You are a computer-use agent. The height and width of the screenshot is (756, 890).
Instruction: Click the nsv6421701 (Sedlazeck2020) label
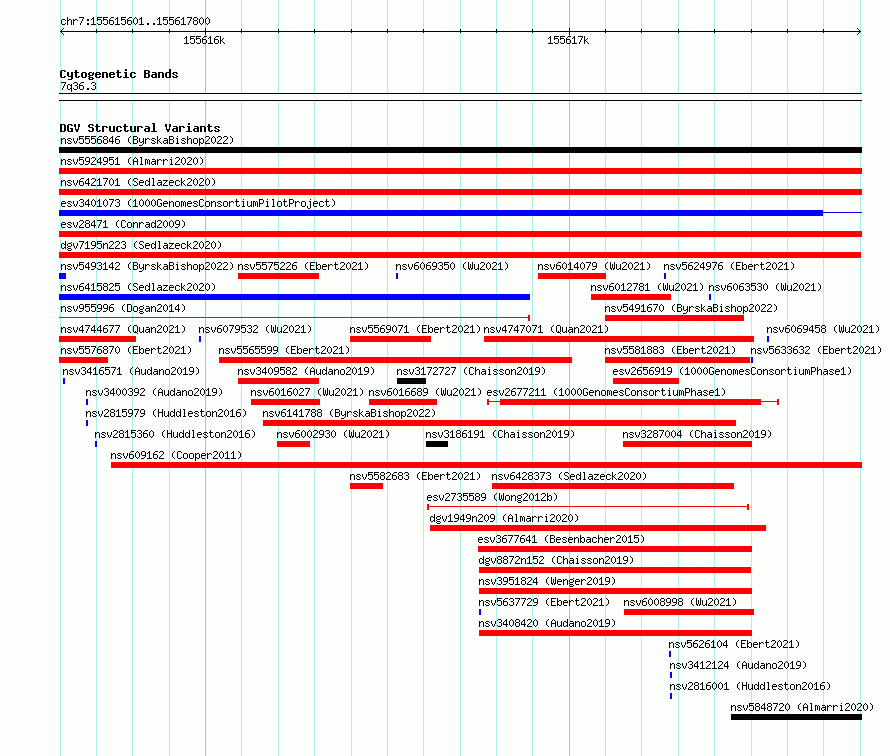[138, 182]
